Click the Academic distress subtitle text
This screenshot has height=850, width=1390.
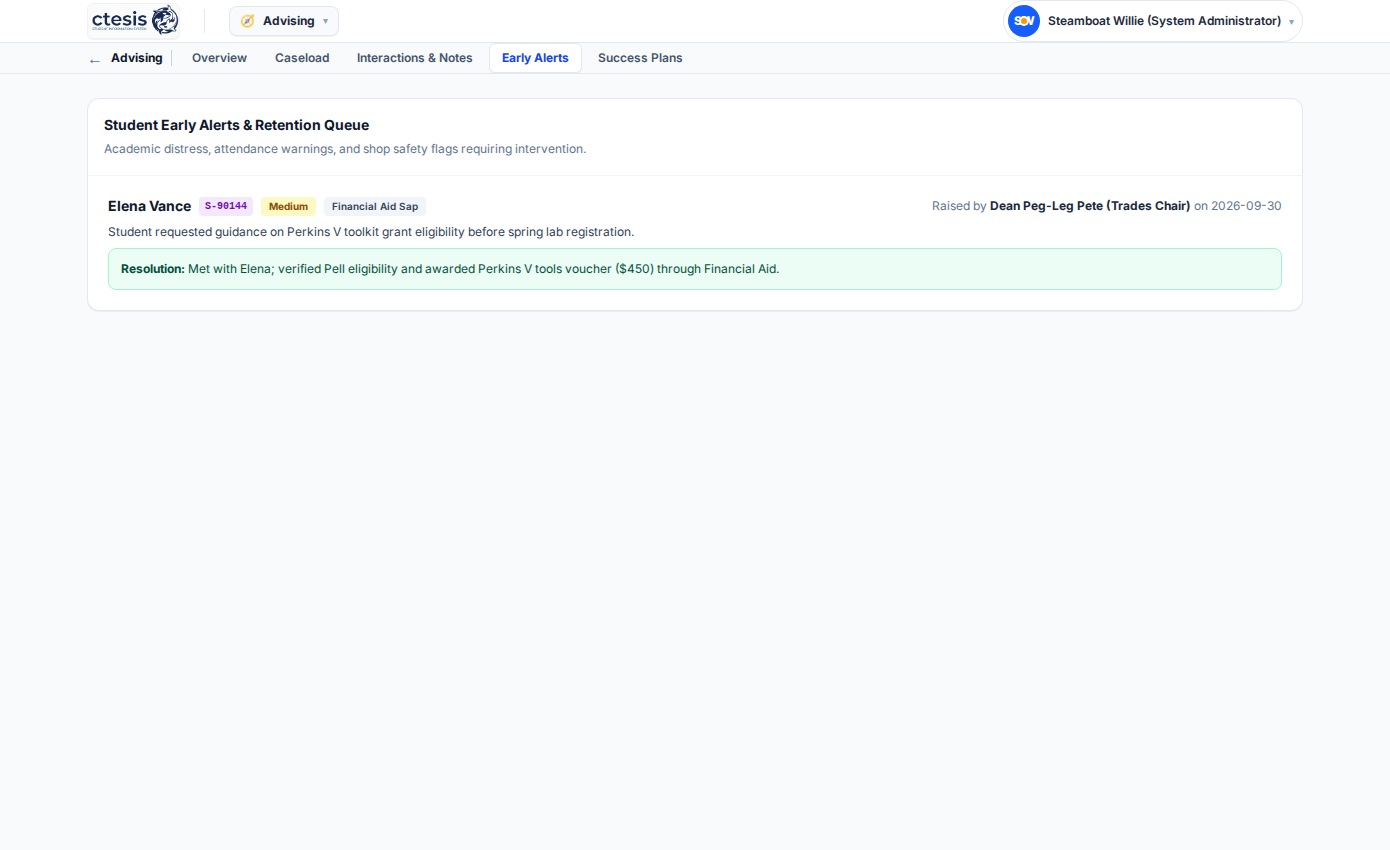tap(345, 149)
